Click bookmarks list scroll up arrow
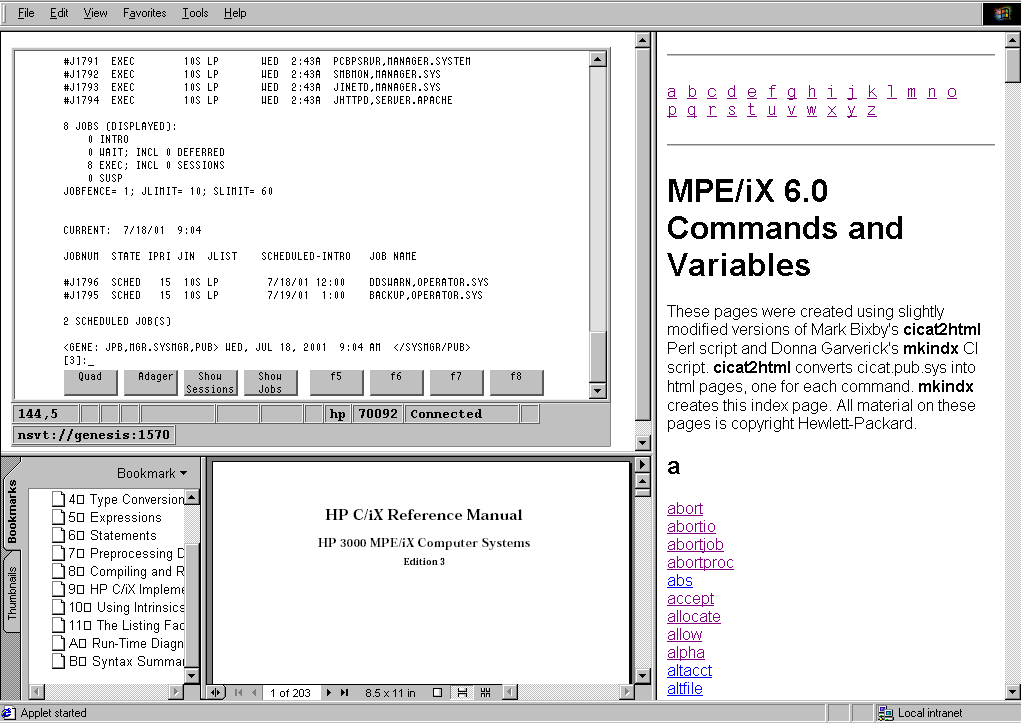Viewport: 1021px width, 723px height. (x=191, y=498)
